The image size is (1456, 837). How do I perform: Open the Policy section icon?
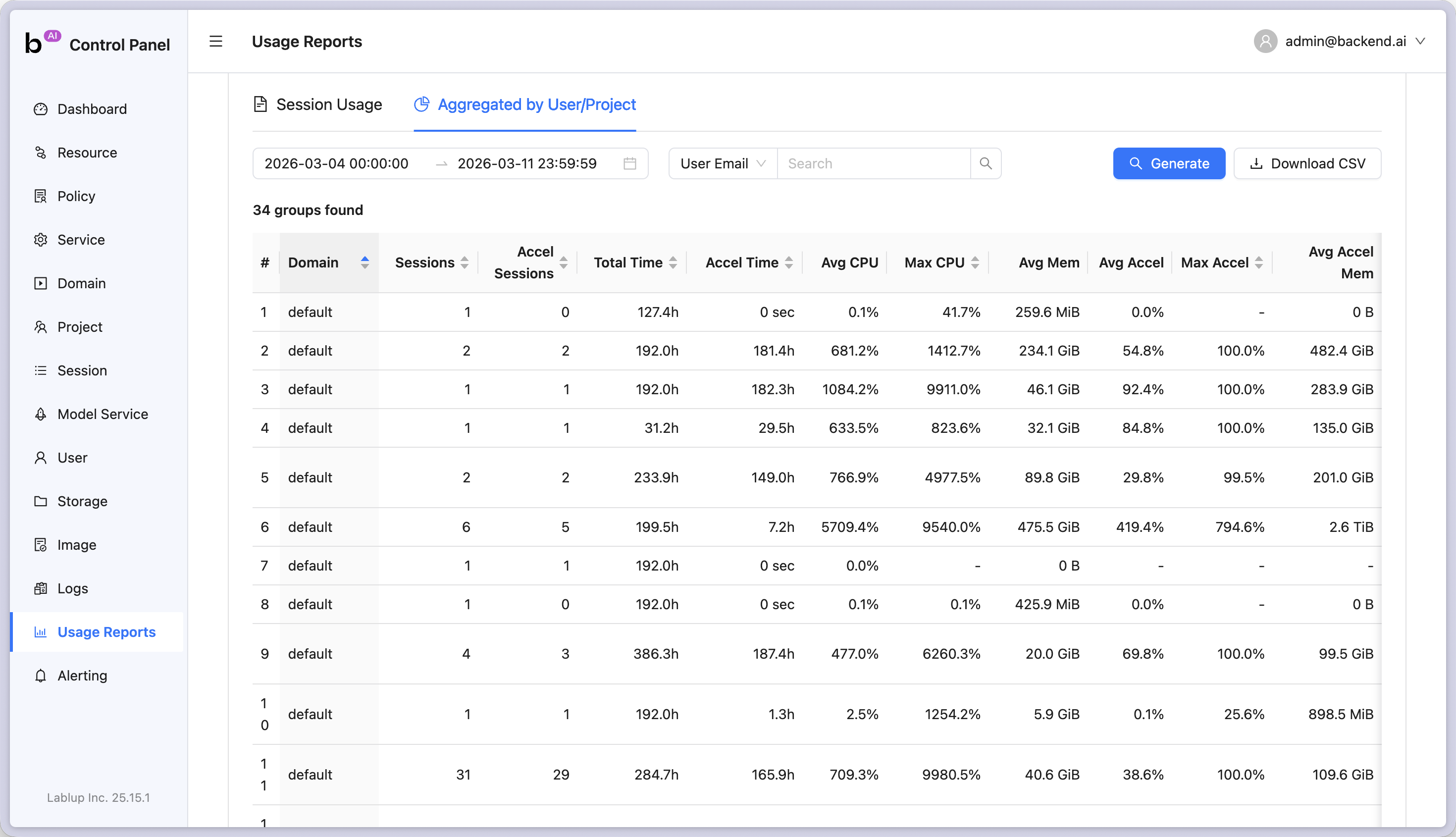tap(40, 196)
